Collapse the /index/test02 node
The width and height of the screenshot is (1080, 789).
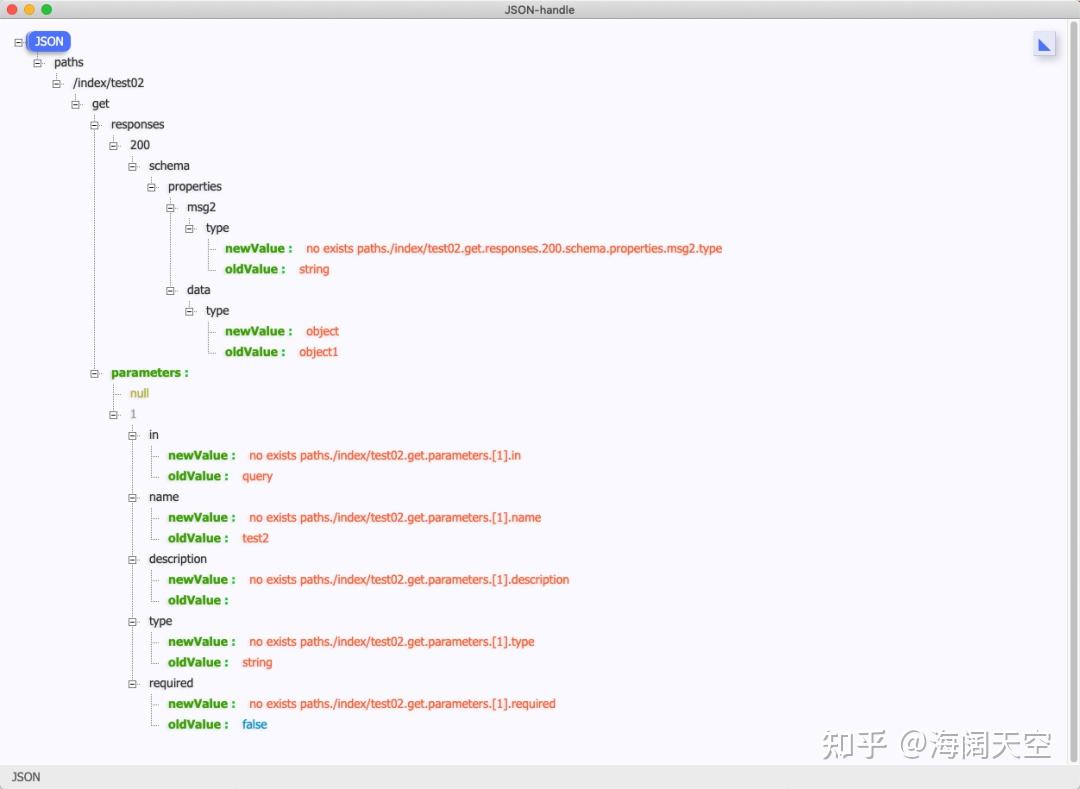coord(56,83)
